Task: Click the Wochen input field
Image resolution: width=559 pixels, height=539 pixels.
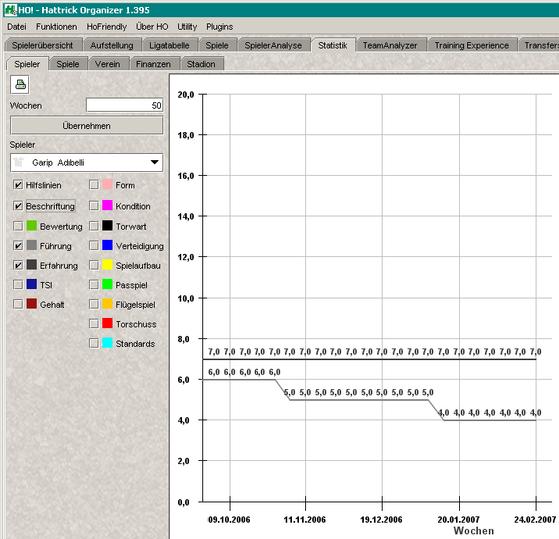Action: [x=124, y=106]
